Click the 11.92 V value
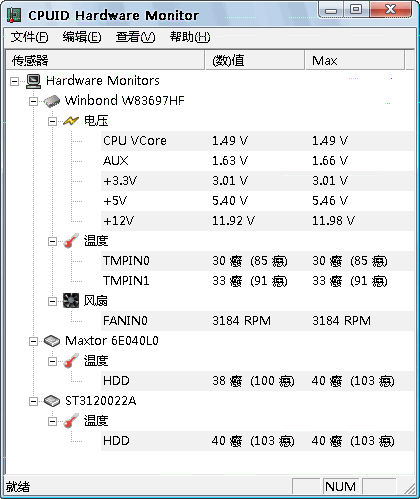Viewport: 420px width, 499px height. pos(233,221)
